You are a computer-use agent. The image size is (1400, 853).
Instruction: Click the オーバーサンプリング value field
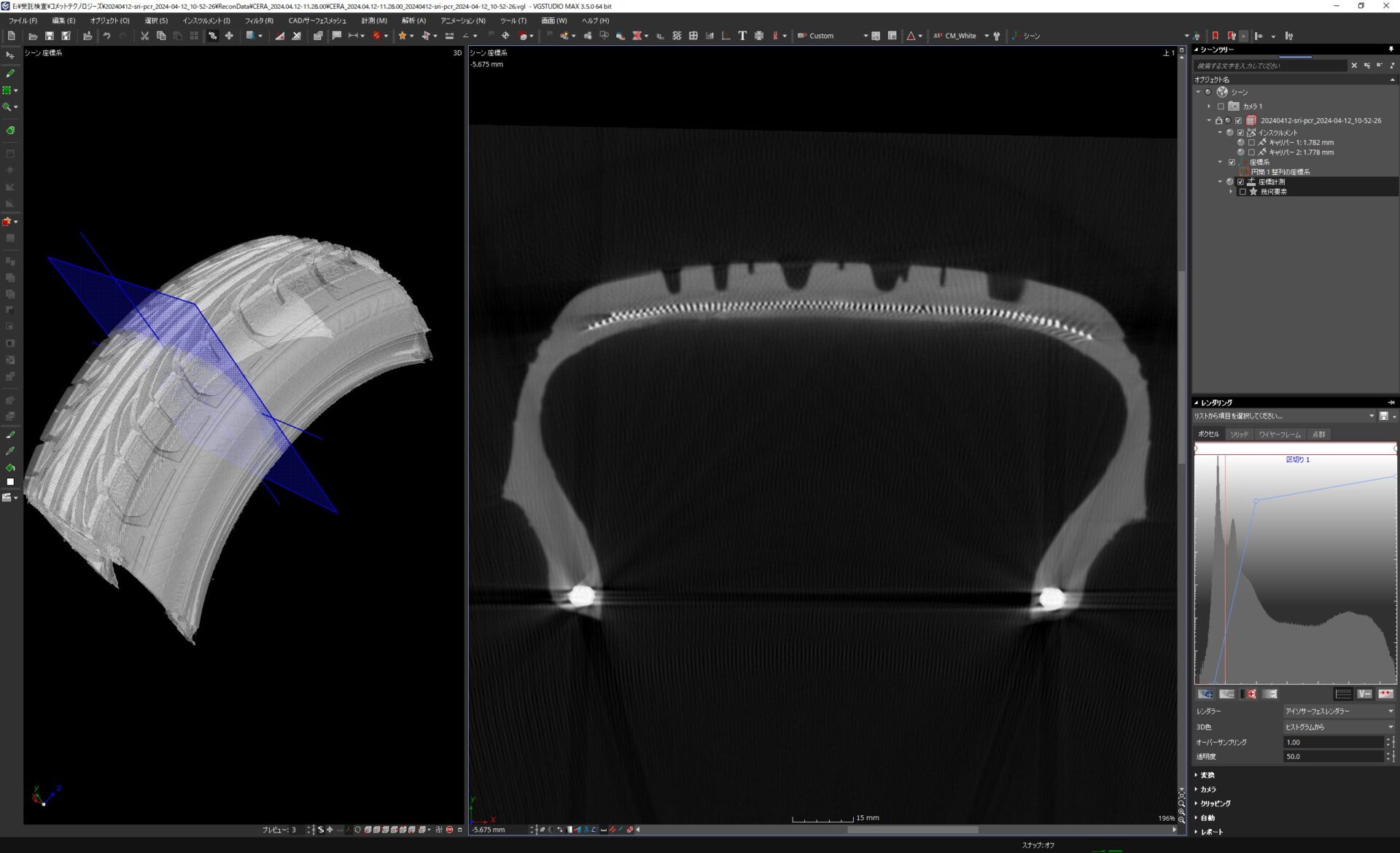(x=1332, y=742)
